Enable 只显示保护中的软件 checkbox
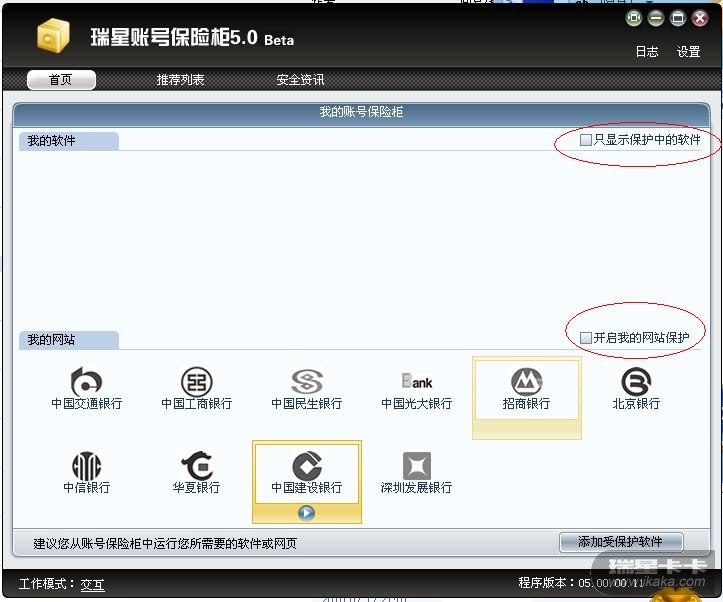The height and width of the screenshot is (602, 723). 586,140
